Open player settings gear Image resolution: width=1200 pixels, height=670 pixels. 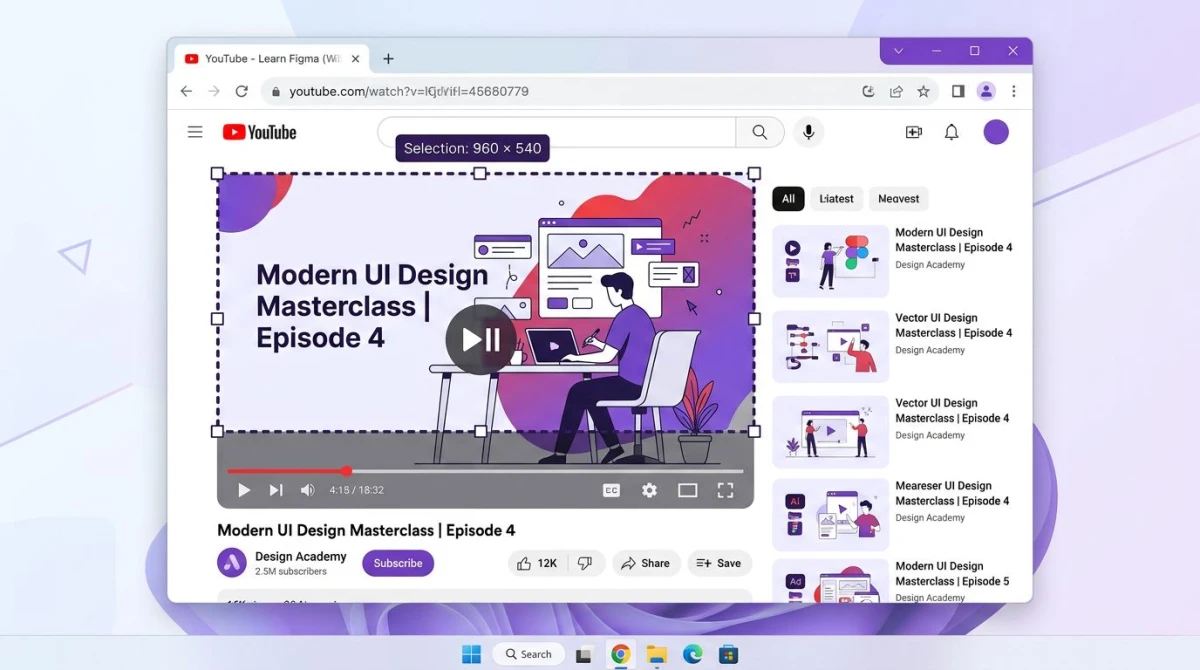click(x=650, y=490)
